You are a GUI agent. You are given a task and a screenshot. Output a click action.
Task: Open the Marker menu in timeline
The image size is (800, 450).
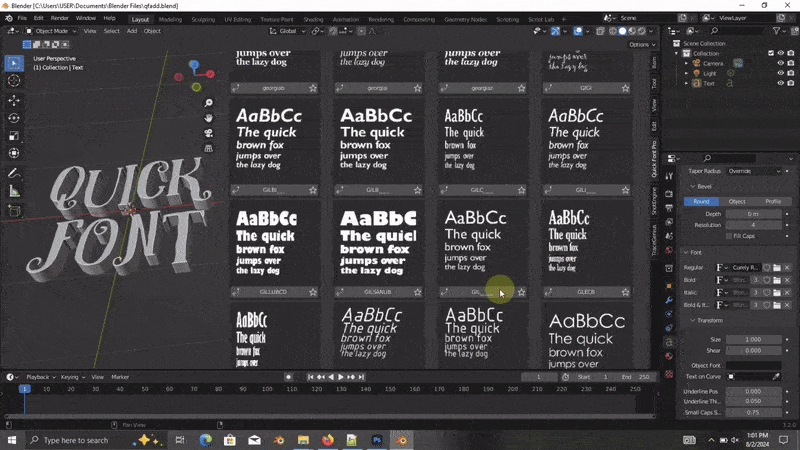click(120, 377)
